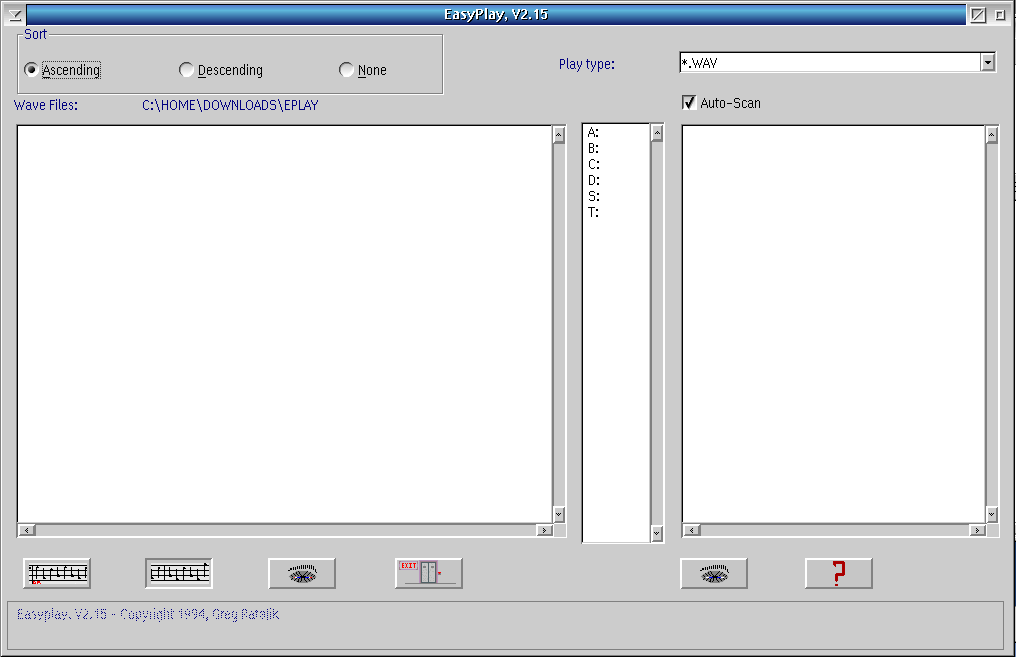Screen dimensions: 1016x657
Task: Click the eye icon left of the Exit button
Action: tap(302, 573)
